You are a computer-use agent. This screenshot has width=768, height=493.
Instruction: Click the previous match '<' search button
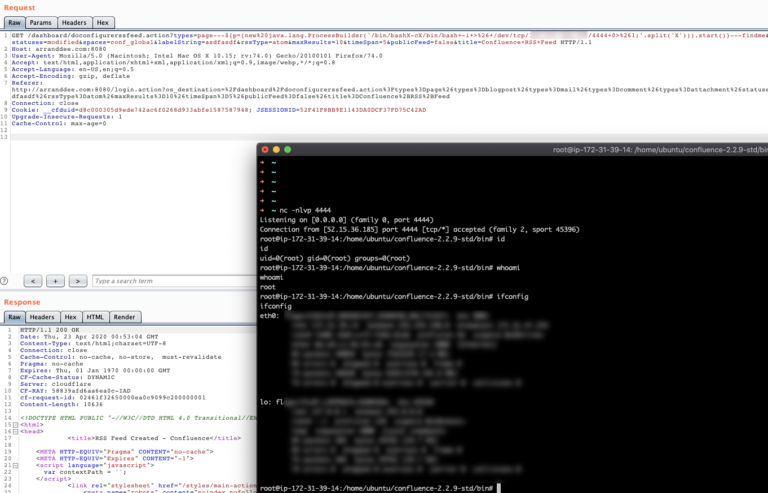pyautogui.click(x=32, y=281)
